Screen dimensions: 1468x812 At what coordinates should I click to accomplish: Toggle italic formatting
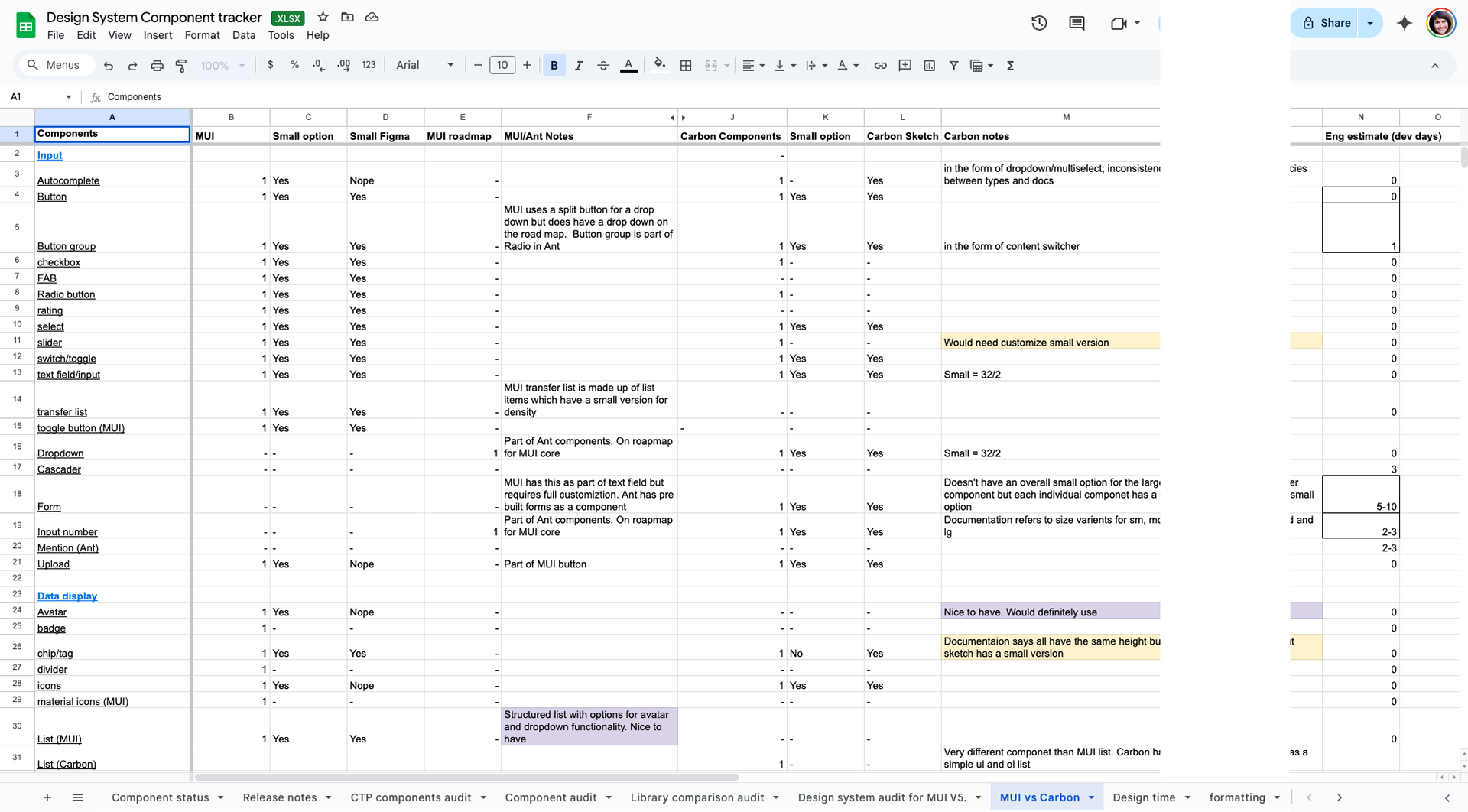point(579,66)
